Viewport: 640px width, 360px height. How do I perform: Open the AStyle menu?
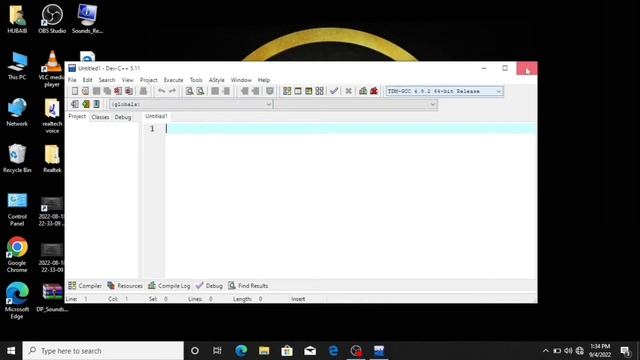pos(217,80)
